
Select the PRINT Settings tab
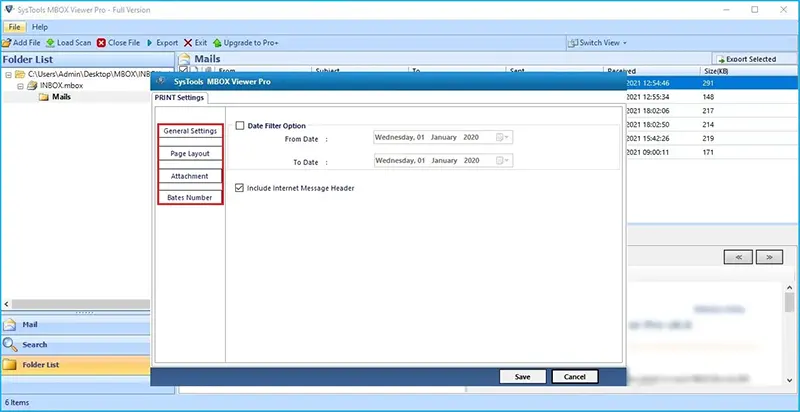(179, 97)
